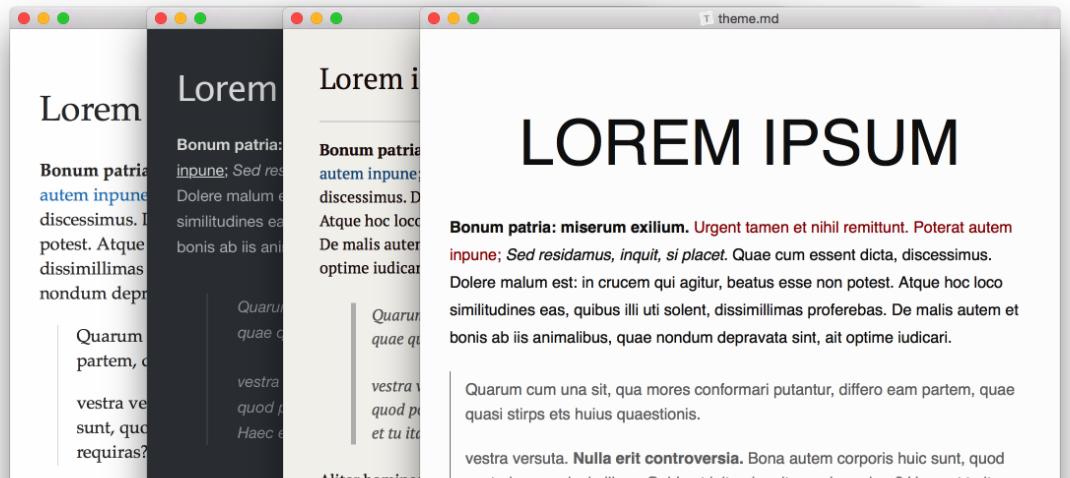Click bold text 'Bonum patria: miserum exilium.' in front window
This screenshot has height=478, width=1070.
569,227
